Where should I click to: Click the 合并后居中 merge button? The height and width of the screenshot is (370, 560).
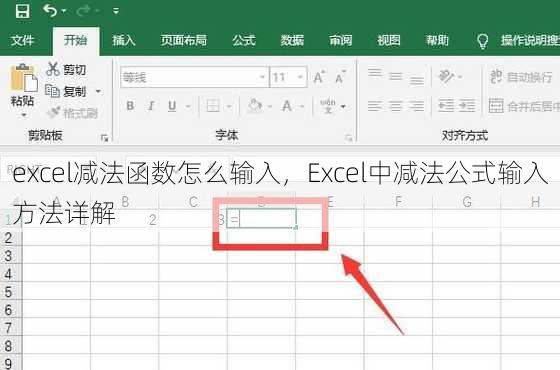[524, 106]
